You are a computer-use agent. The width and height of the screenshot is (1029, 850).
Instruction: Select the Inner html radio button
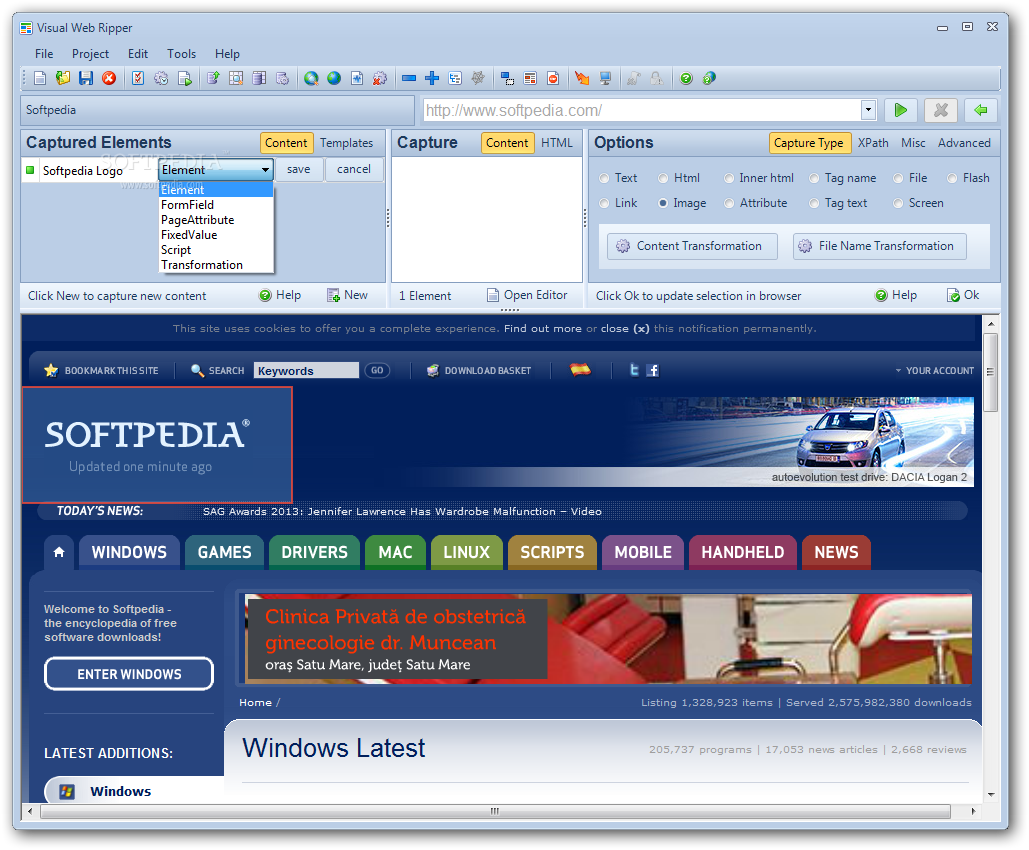(728, 179)
